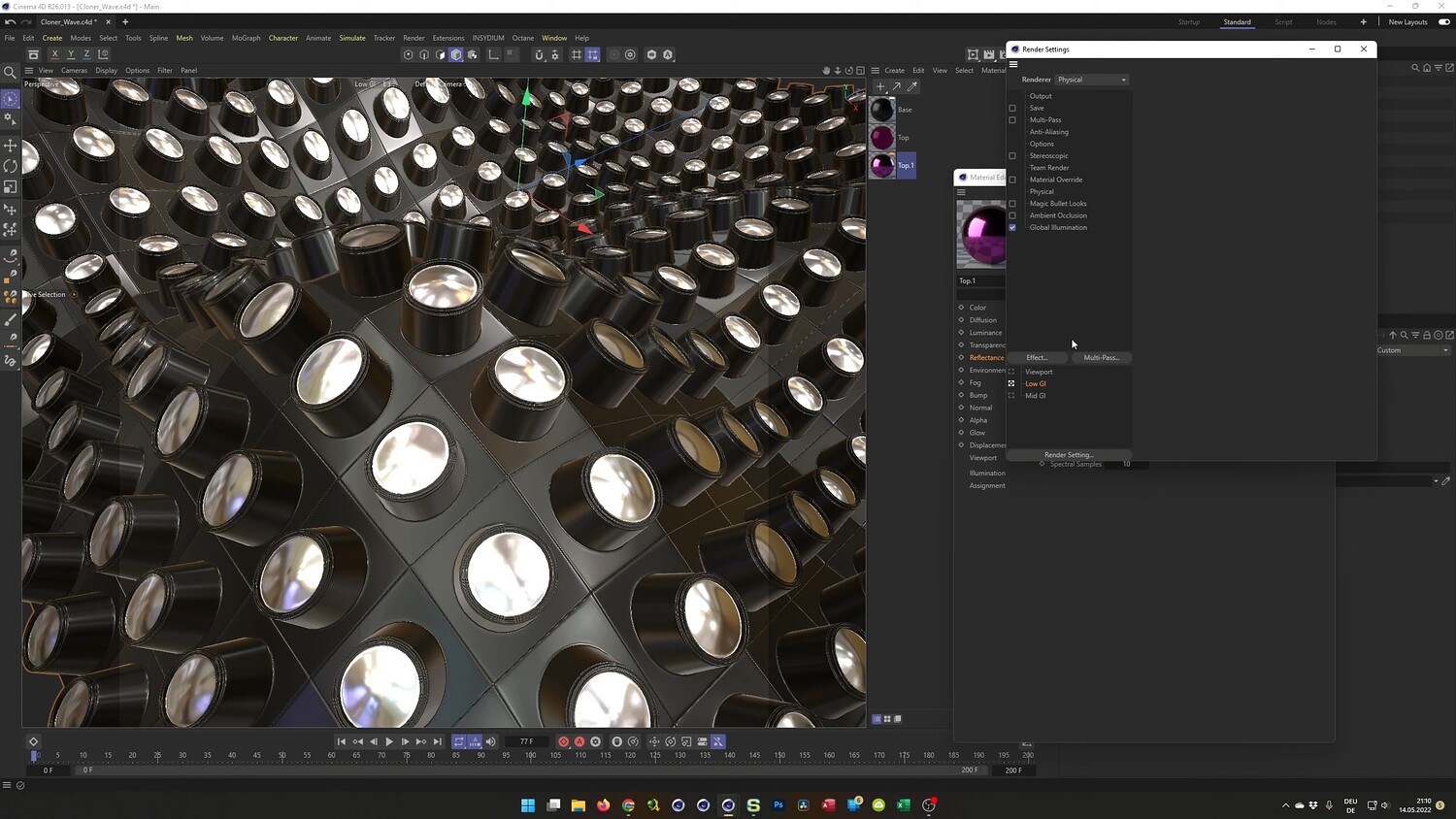Open the New Layouts dropdown
This screenshot has width=1456, height=819.
(1407, 22)
